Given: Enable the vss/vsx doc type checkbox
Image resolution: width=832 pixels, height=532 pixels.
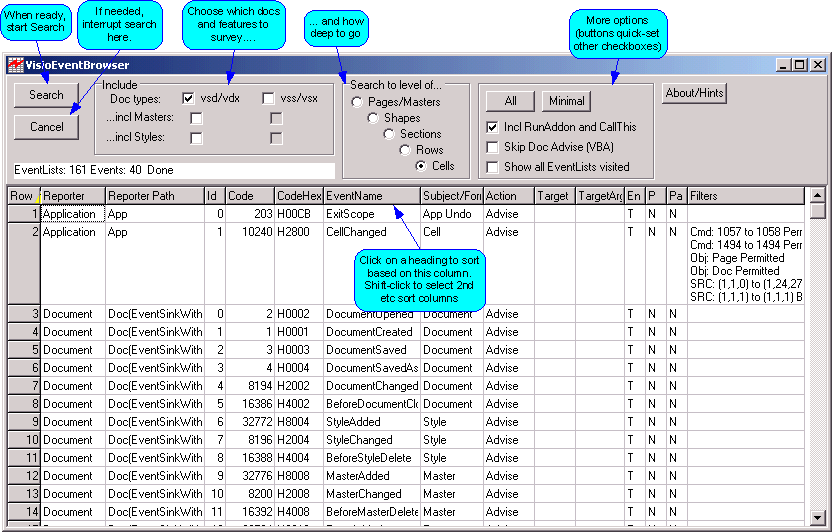Looking at the screenshot, I should 268,98.
